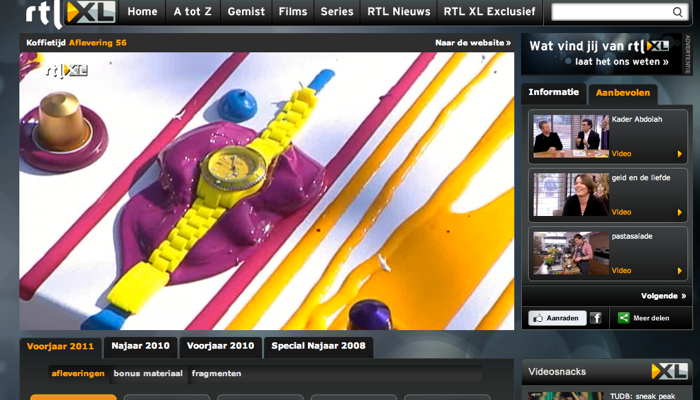This screenshot has width=700, height=400.
Task: Click the laat het ons weten banner
Action: click(x=601, y=54)
